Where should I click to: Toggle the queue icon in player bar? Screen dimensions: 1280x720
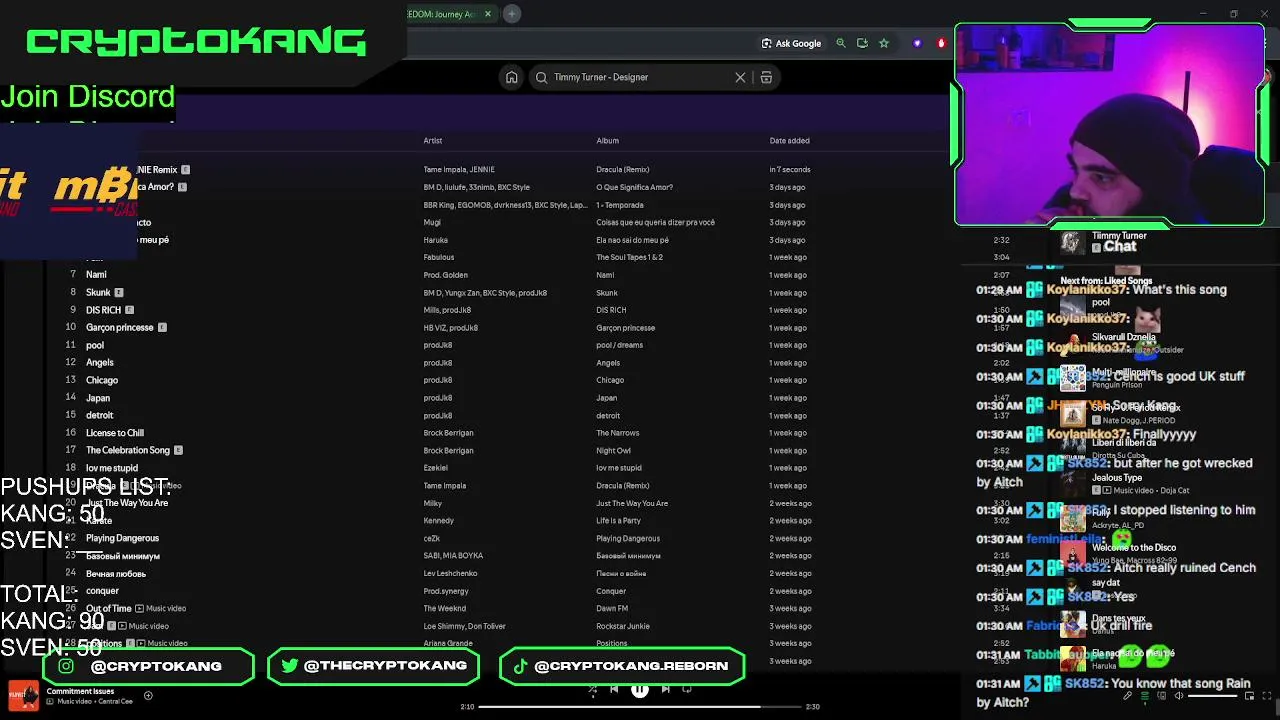point(1144,696)
